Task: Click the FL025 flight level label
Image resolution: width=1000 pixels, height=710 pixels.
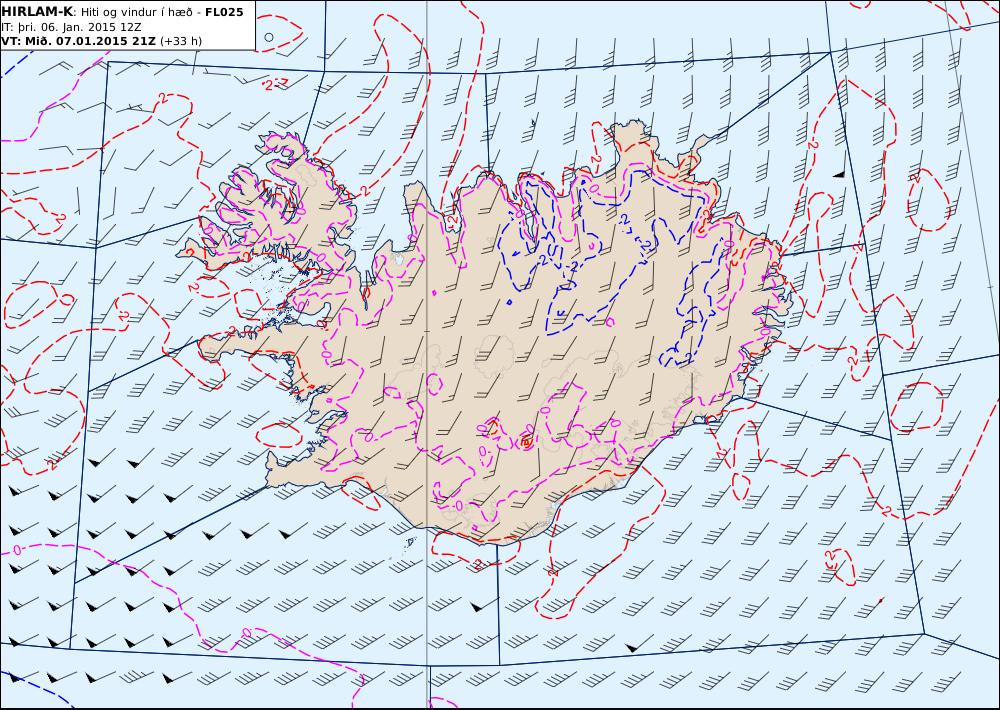Action: coord(224,12)
